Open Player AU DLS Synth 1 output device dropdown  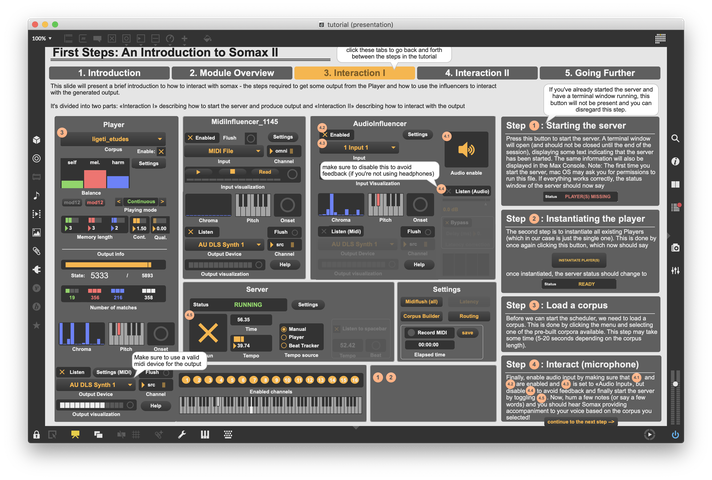[x=95, y=385]
